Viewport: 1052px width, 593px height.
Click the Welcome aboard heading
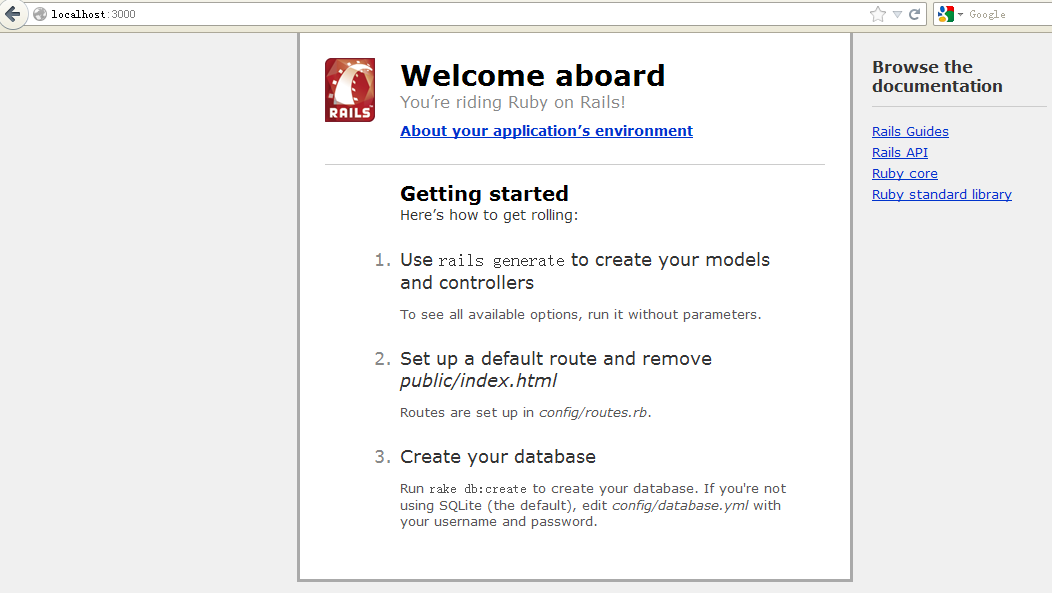click(x=532, y=75)
